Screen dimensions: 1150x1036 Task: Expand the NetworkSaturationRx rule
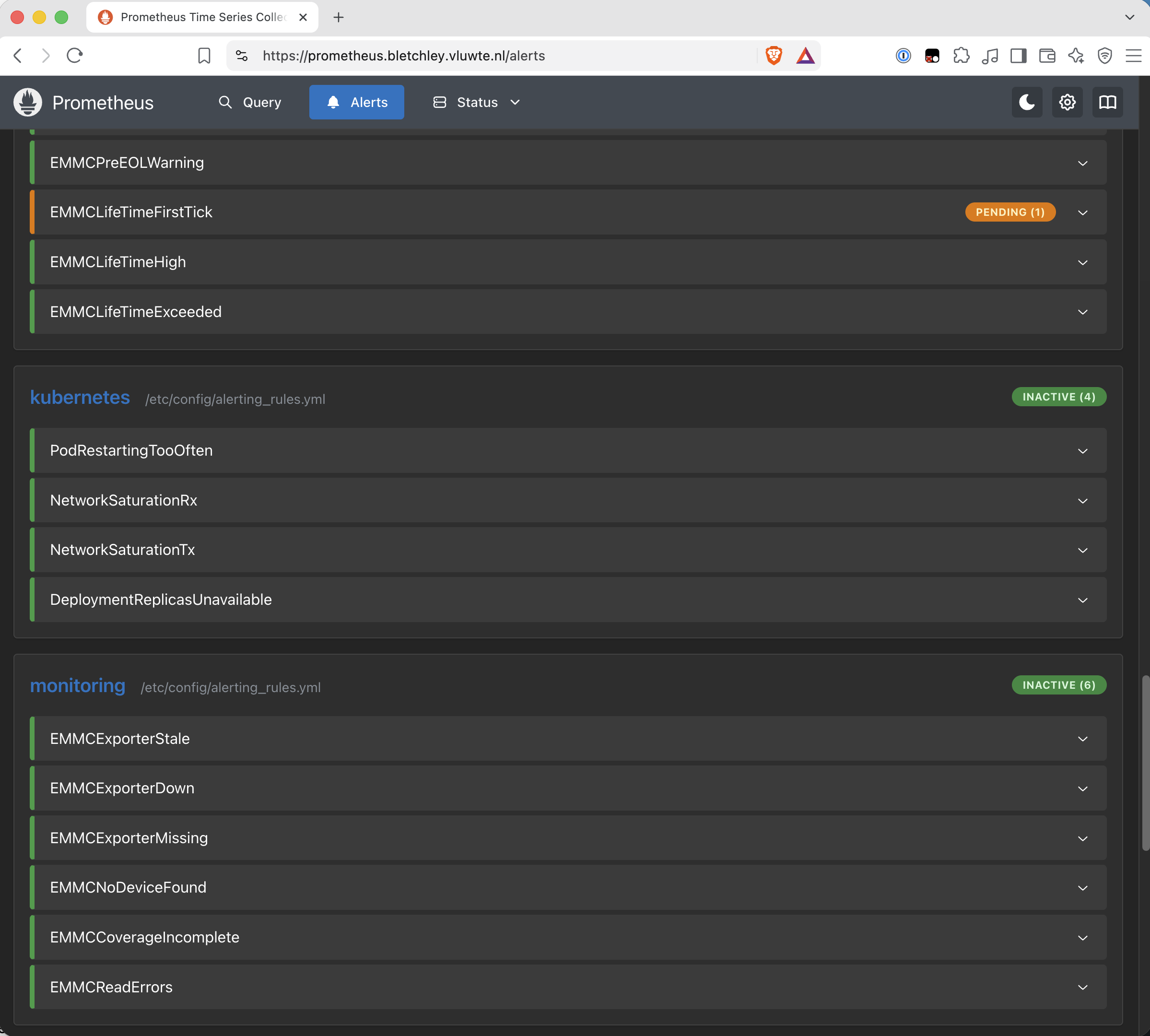(x=568, y=500)
